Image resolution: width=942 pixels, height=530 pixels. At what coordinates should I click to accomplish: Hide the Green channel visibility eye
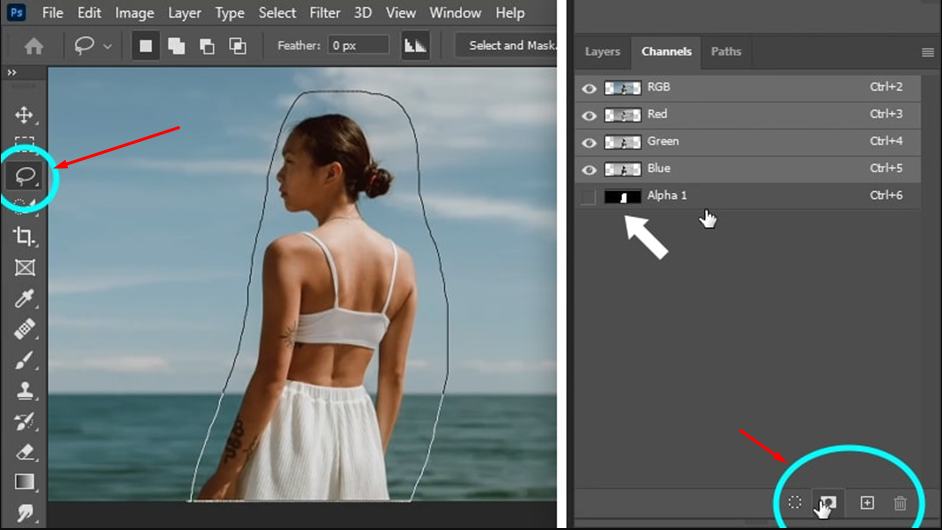(x=589, y=142)
